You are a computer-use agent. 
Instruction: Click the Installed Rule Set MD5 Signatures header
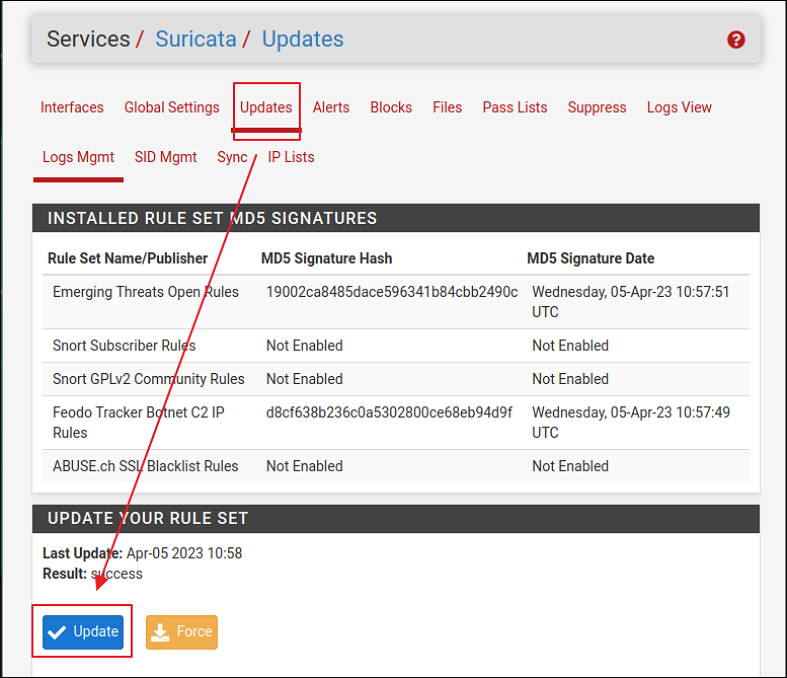(212, 218)
